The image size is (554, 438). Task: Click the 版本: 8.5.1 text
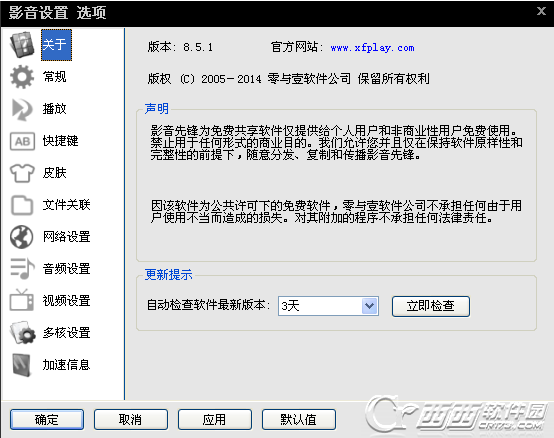[181, 47]
